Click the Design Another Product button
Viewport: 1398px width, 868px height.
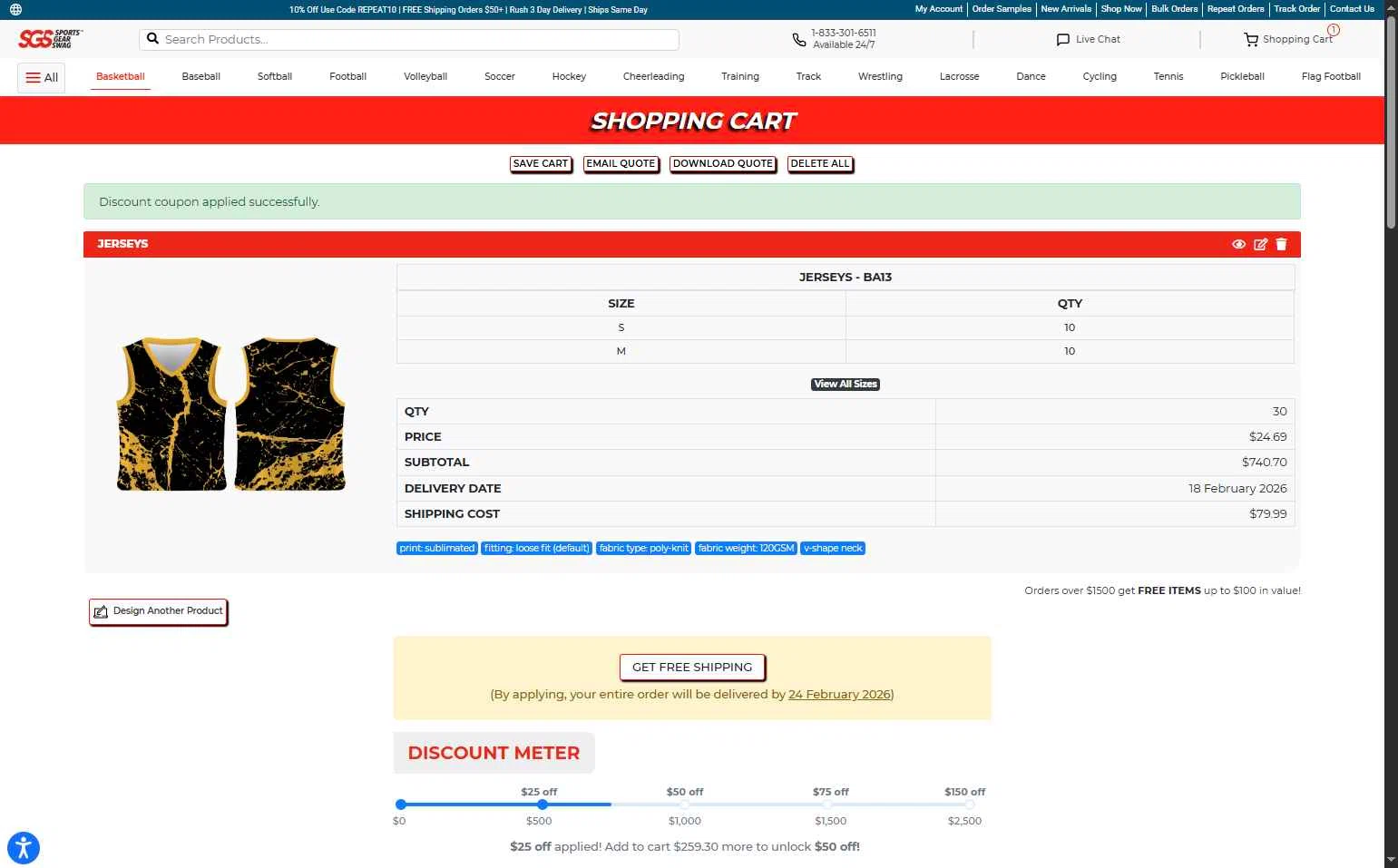coord(158,611)
